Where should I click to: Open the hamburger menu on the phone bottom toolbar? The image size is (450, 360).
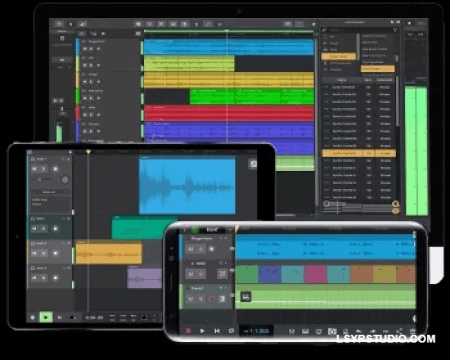point(412,331)
